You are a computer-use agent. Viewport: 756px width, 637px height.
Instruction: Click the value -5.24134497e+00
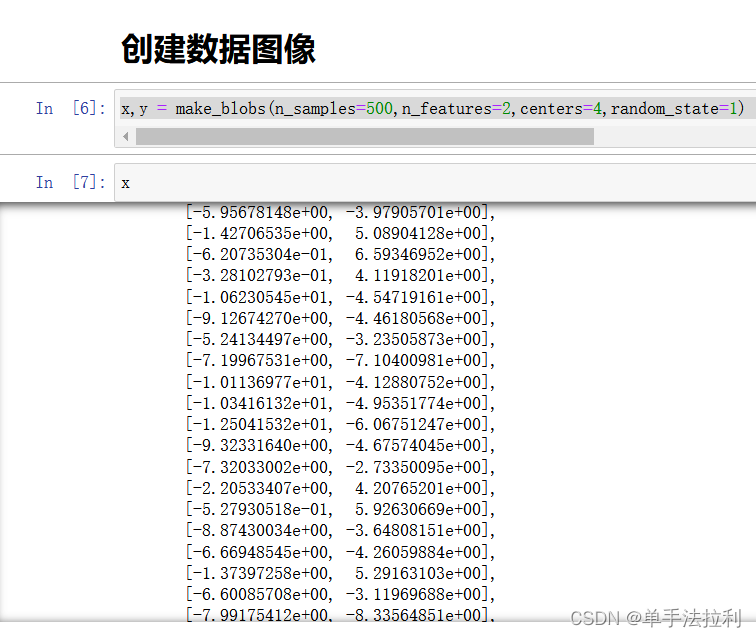pyautogui.click(x=260, y=339)
